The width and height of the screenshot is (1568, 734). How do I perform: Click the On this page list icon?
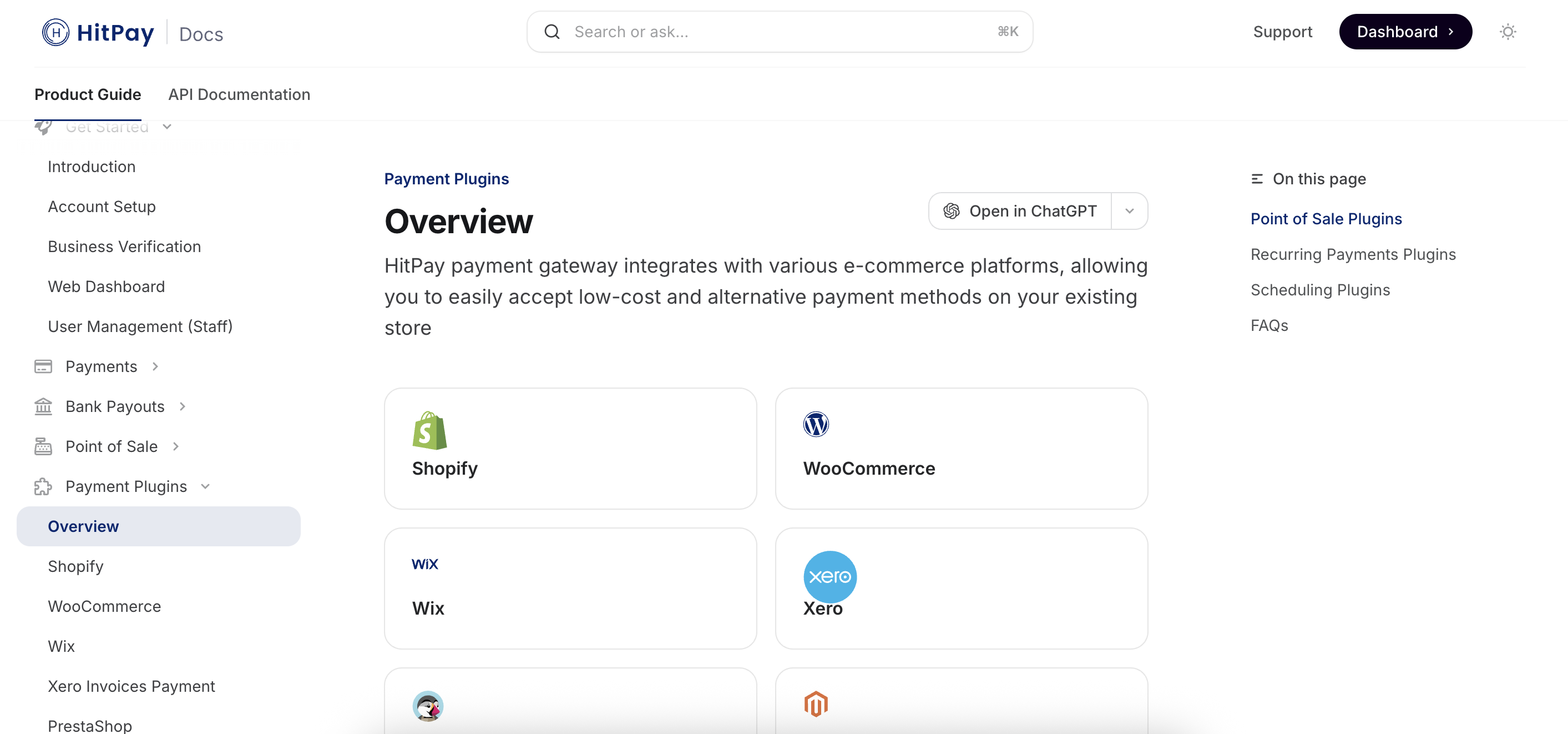(1257, 179)
